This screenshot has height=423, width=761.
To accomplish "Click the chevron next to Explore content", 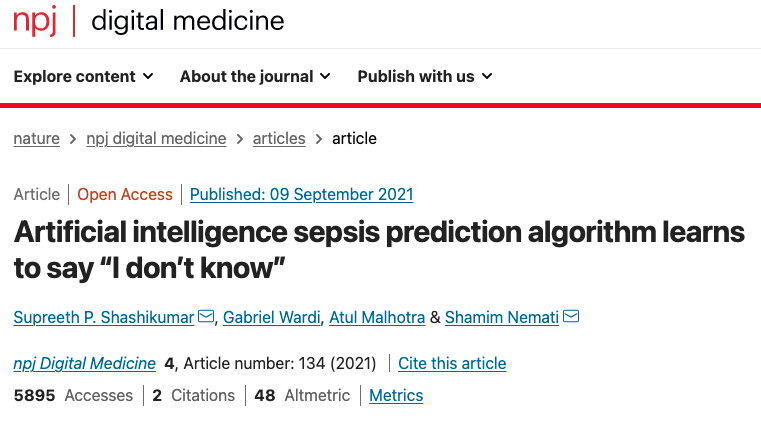I will coord(148,76).
